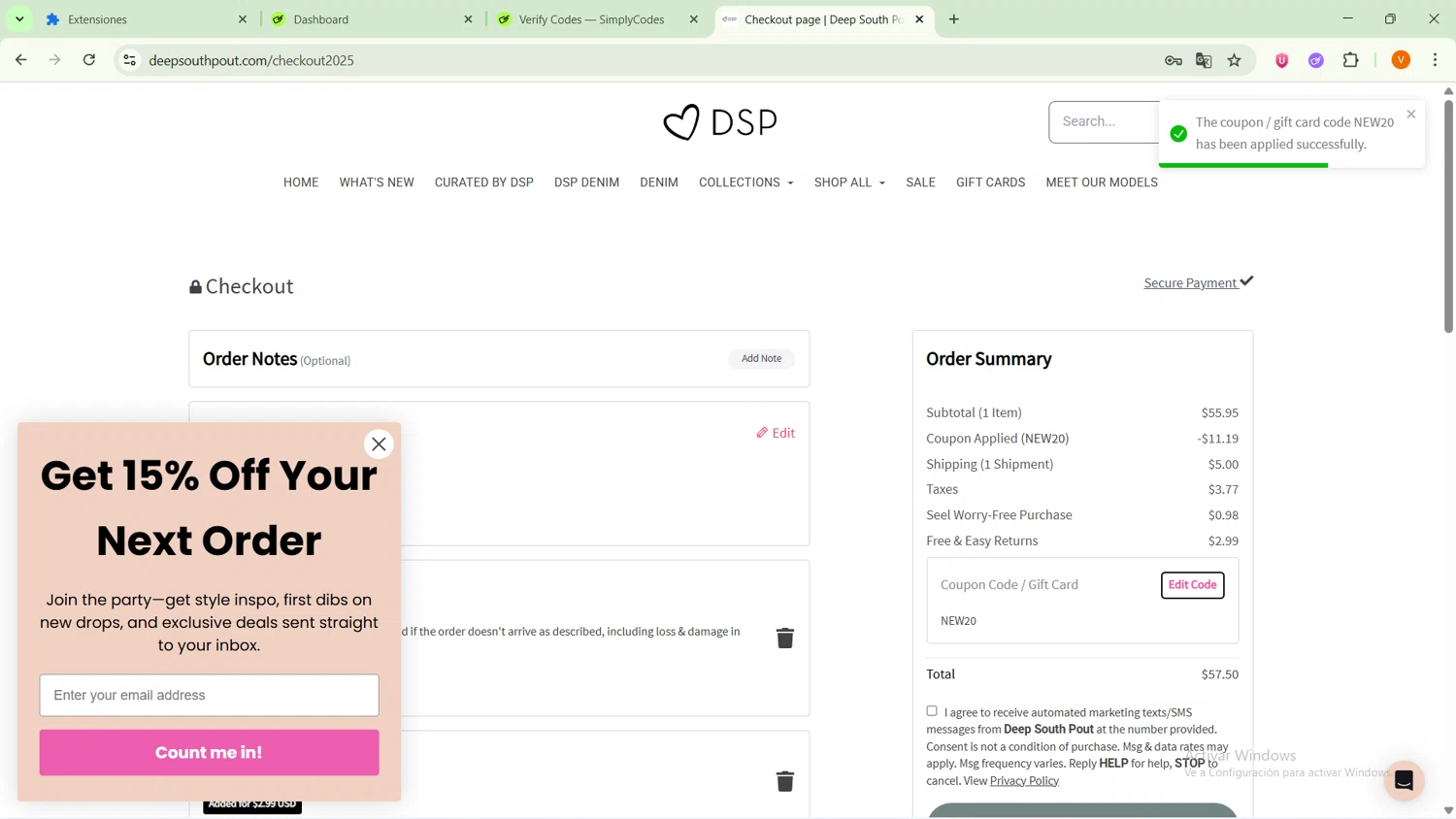The image size is (1456, 819).
Task: Expand the COLLECTIONS dropdown menu
Action: tap(745, 182)
